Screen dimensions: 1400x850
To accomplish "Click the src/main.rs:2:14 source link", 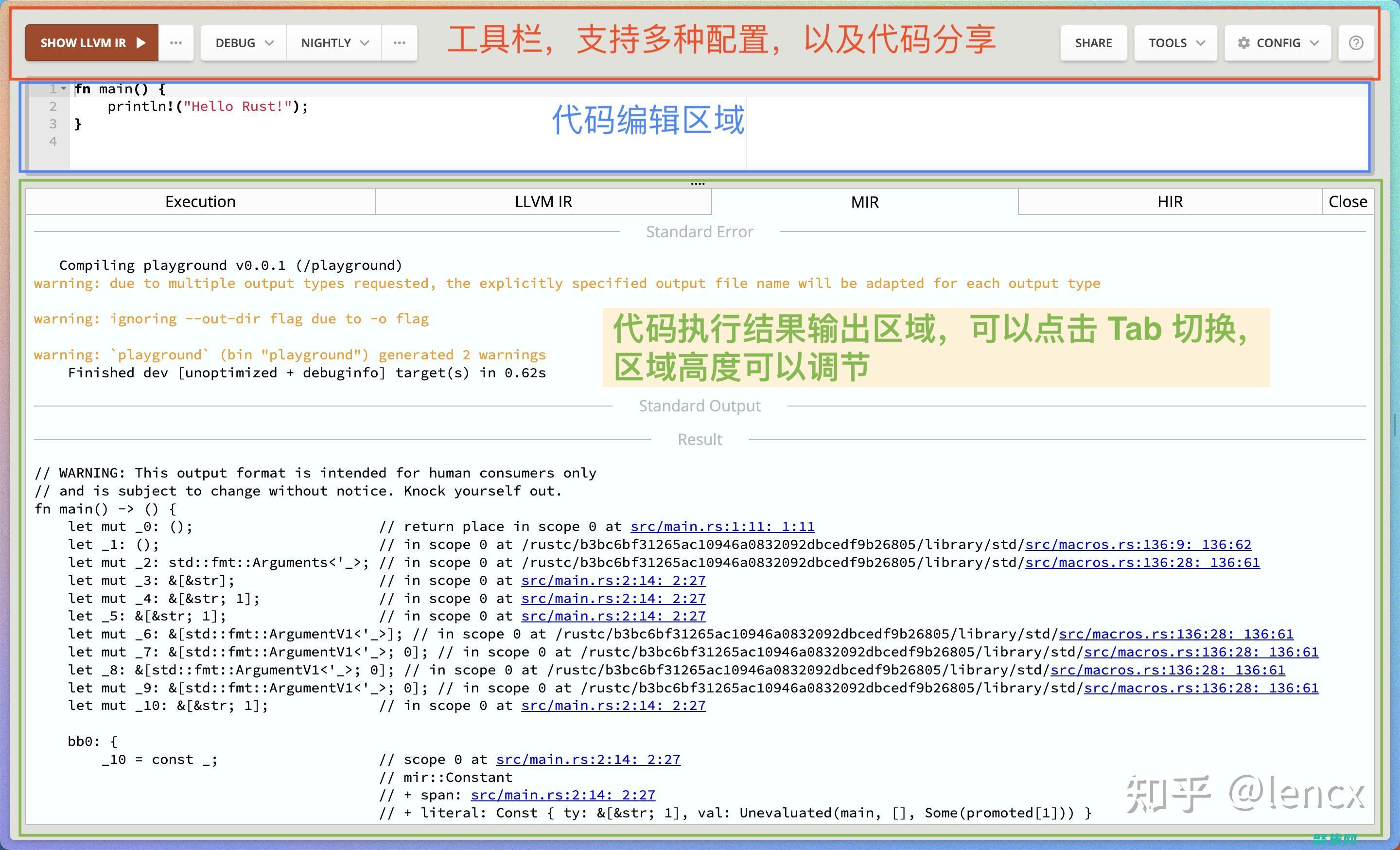I will [615, 580].
